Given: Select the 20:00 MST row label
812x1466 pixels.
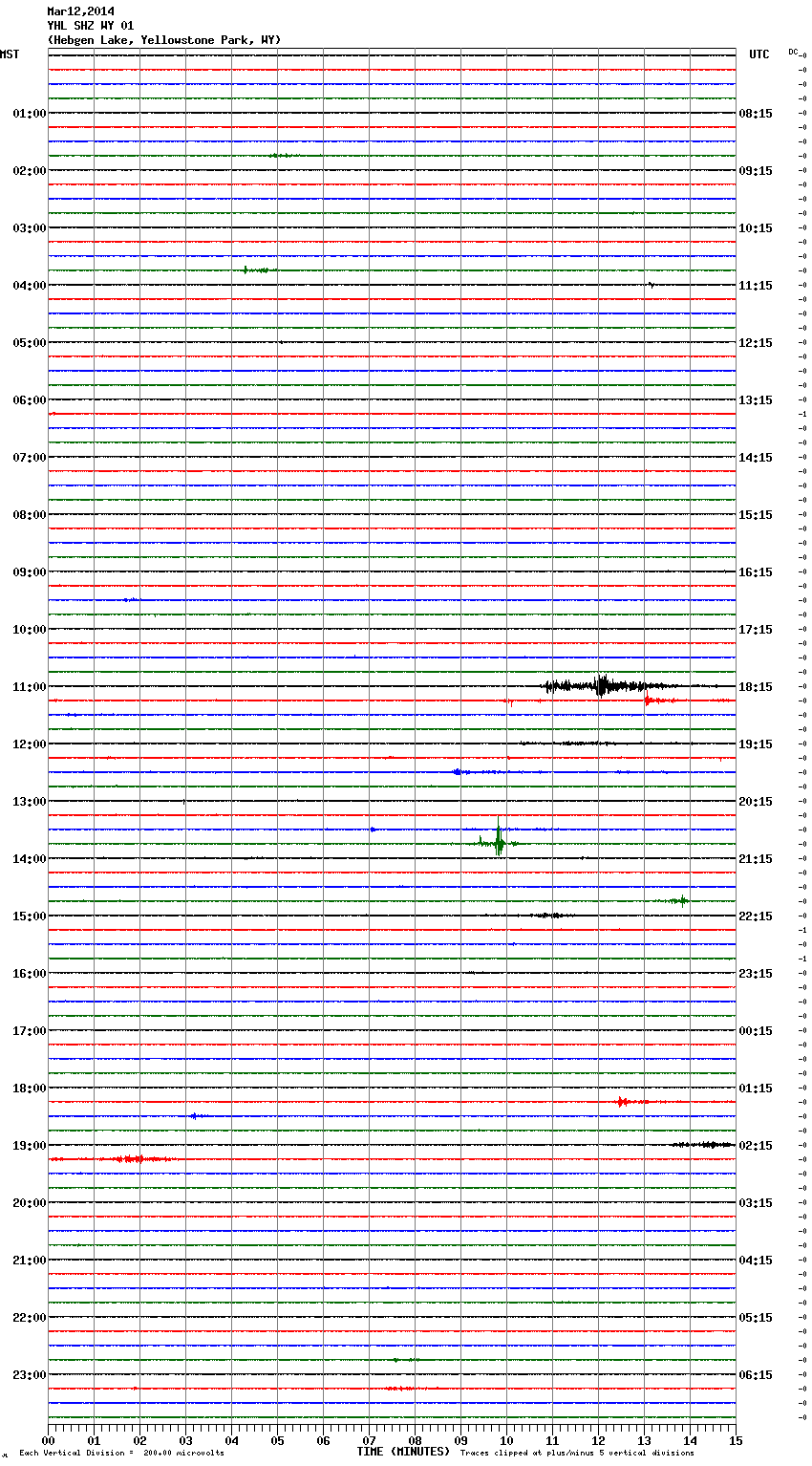Looking at the screenshot, I should point(30,1203).
